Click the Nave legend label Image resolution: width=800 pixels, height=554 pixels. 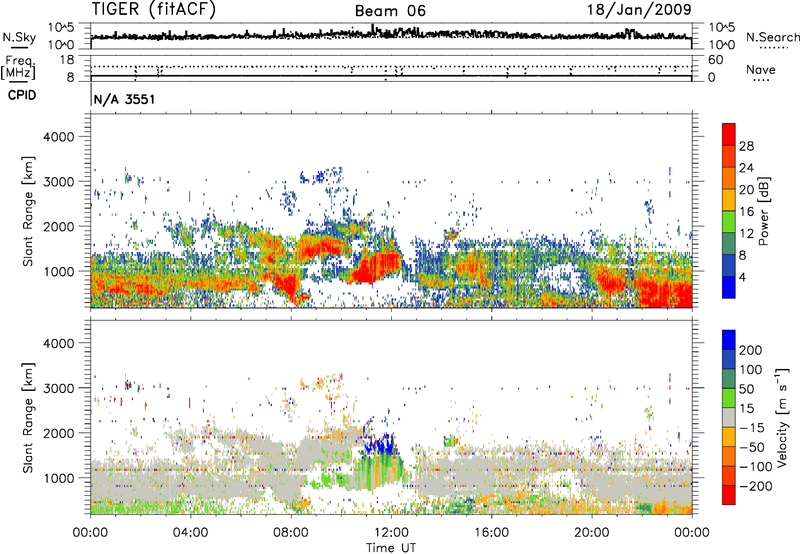pyautogui.click(x=761, y=69)
